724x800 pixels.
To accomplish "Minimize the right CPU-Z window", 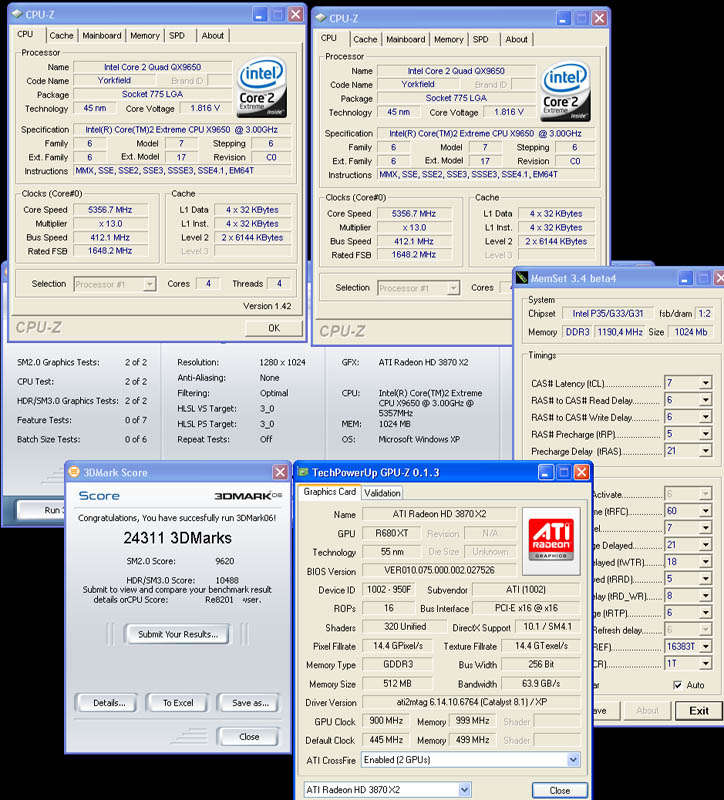I will click(x=563, y=18).
